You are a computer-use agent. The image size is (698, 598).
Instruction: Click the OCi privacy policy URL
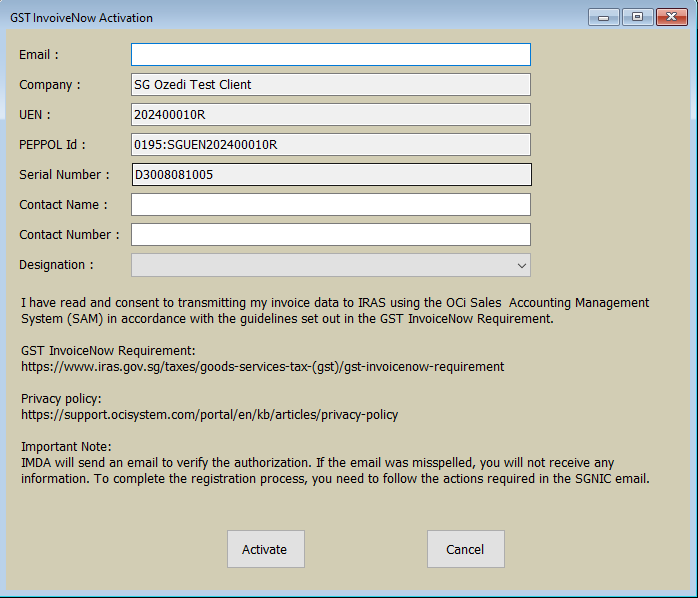pyautogui.click(x=209, y=414)
